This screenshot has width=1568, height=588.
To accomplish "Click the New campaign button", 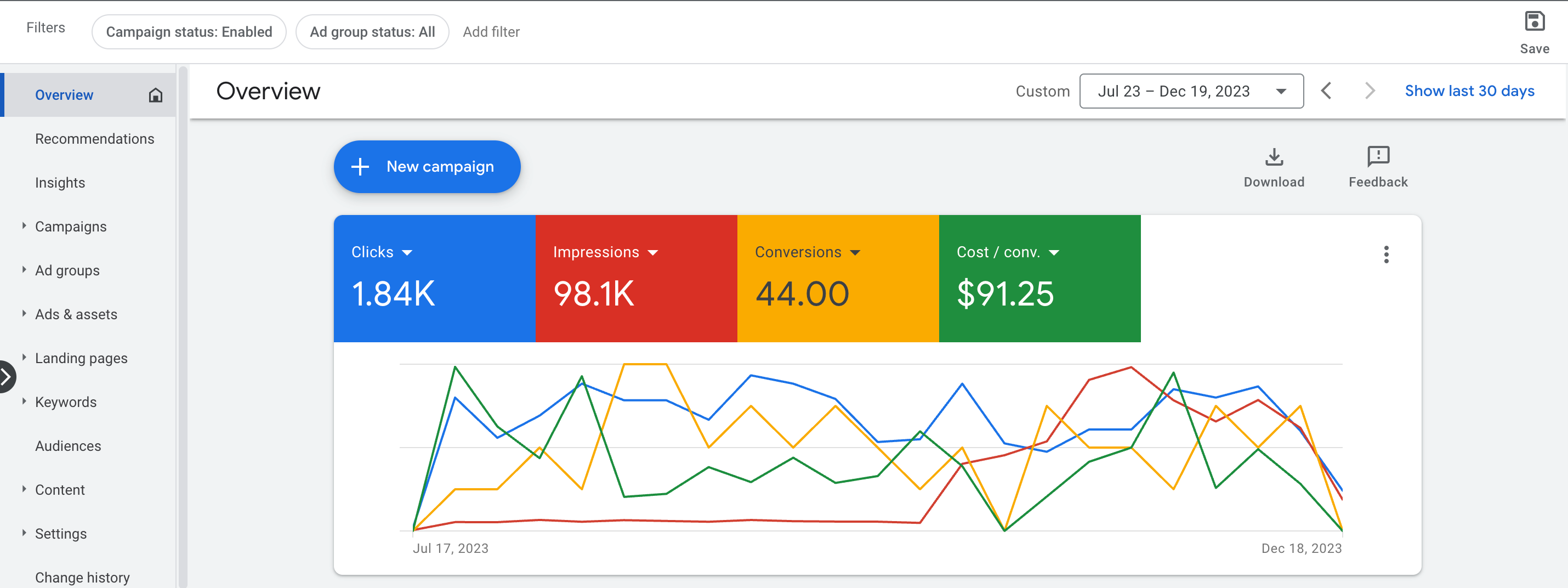I will pyautogui.click(x=427, y=167).
